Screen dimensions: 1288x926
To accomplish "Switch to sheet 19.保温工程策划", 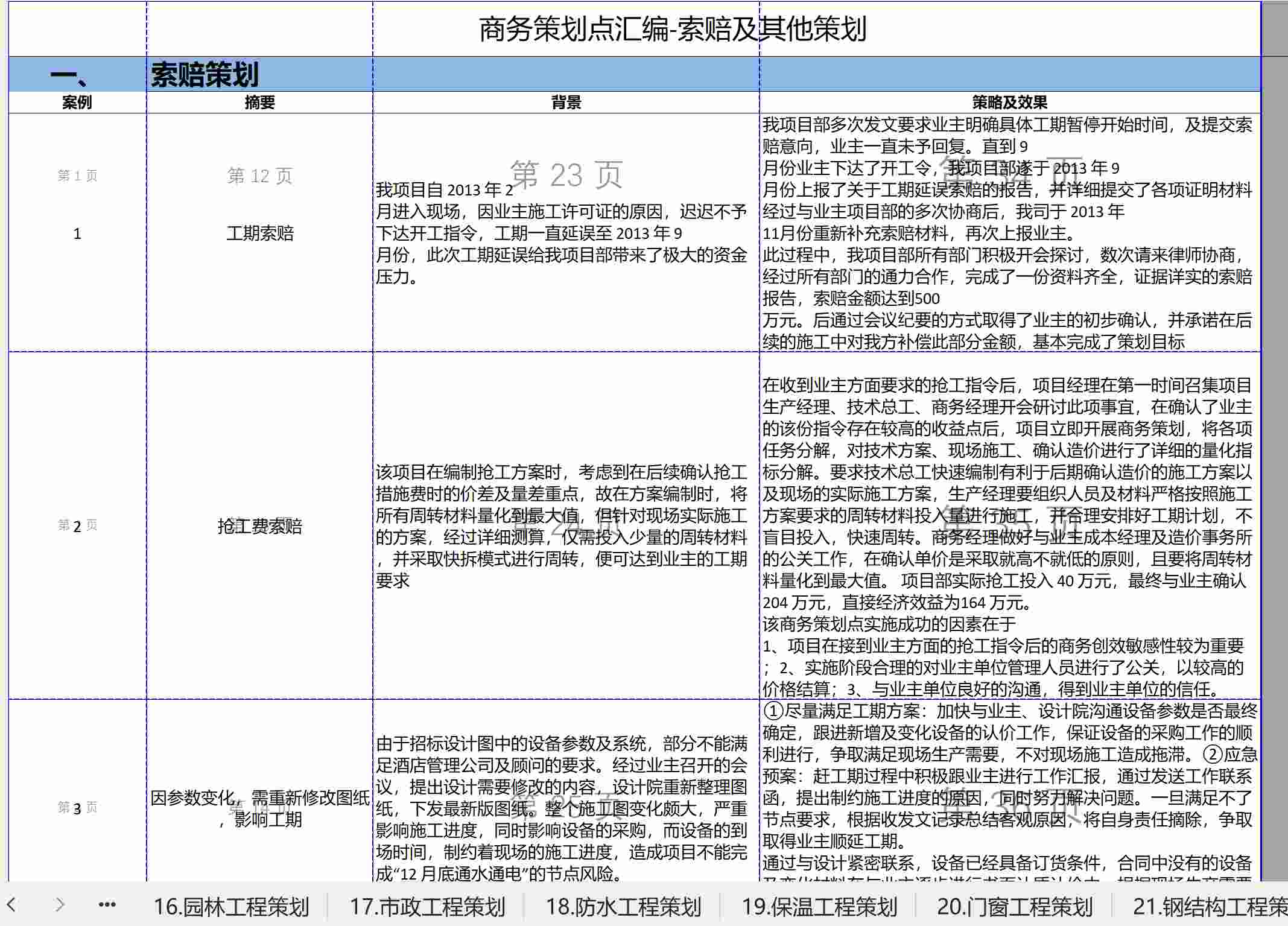I will pyautogui.click(x=819, y=906).
